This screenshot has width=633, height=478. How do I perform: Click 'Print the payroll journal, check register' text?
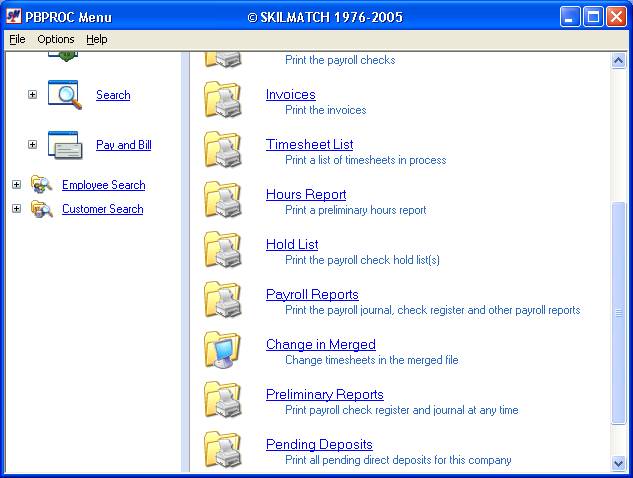(x=432, y=310)
